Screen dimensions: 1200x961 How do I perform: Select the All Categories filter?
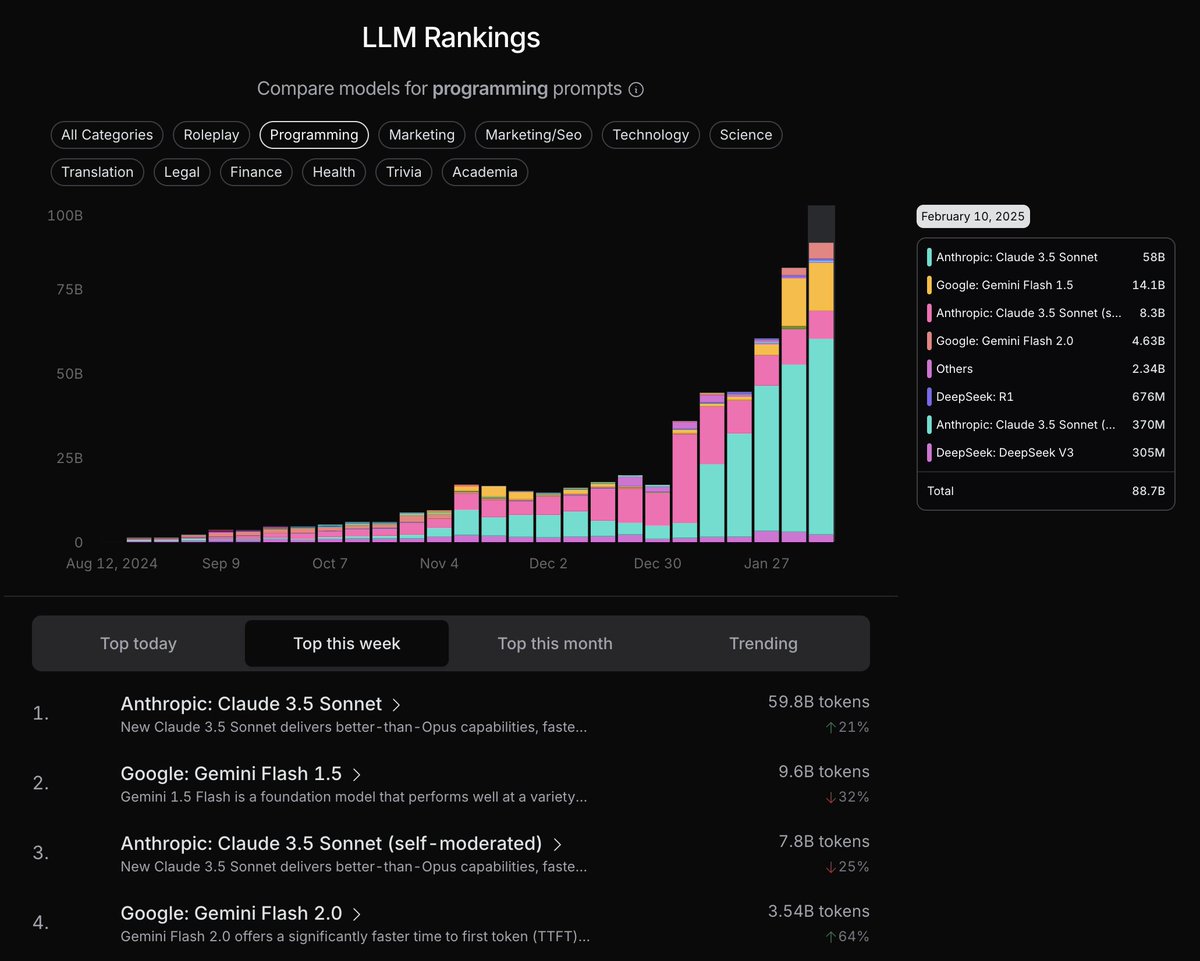[107, 135]
